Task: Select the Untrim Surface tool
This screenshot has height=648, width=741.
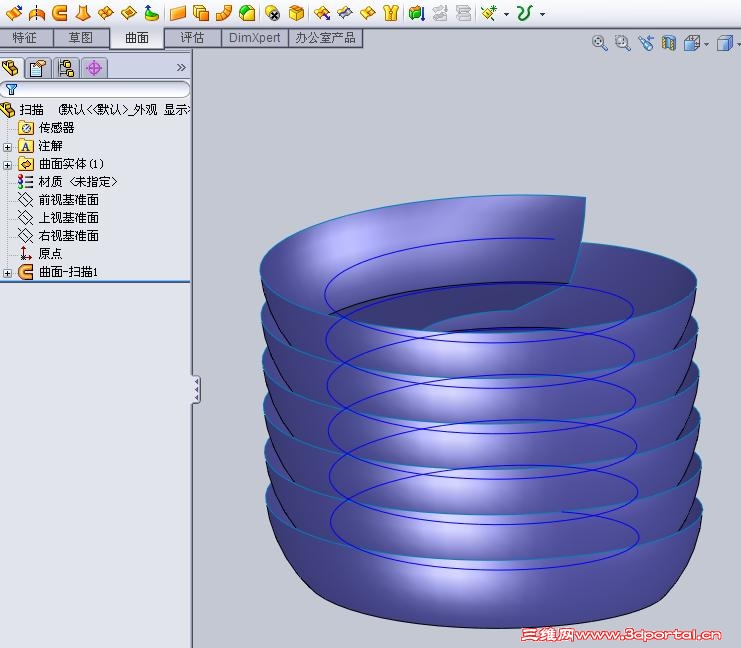Action: [x=368, y=13]
